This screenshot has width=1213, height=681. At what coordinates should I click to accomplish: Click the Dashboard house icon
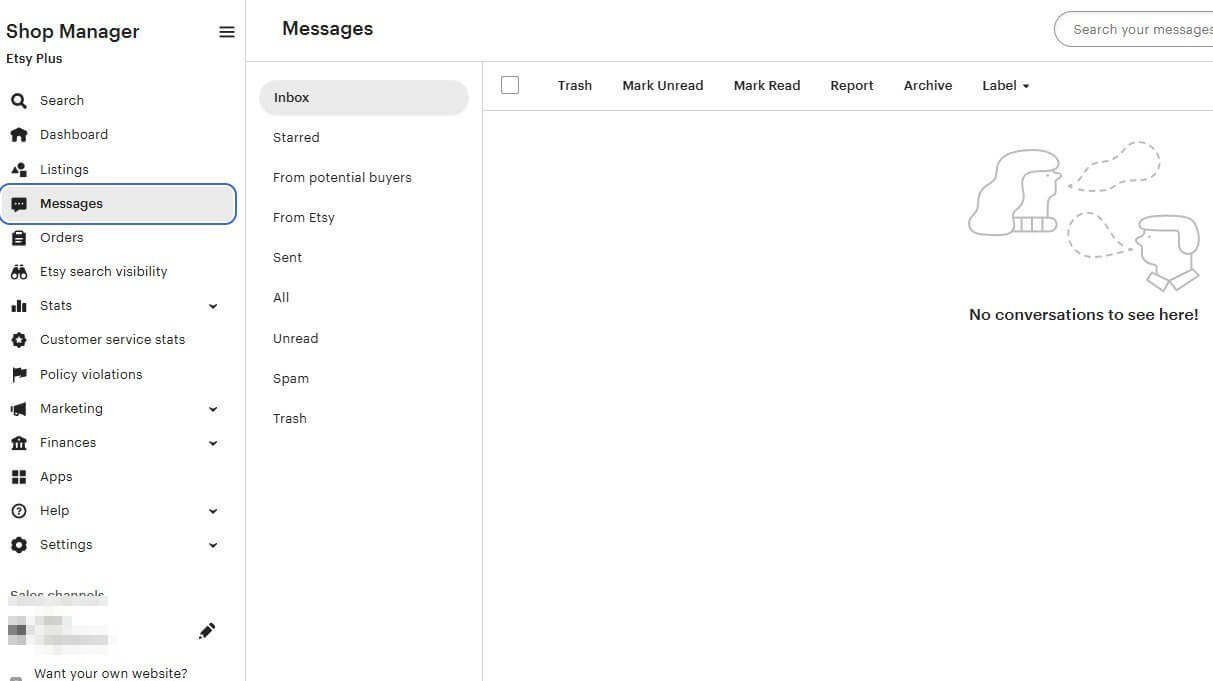[18, 135]
